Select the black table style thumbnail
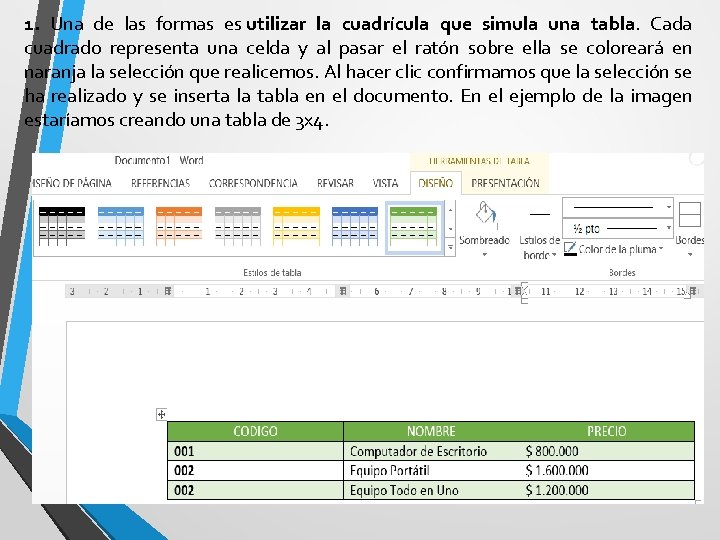Screen dimensions: 720x540 pos(62,226)
